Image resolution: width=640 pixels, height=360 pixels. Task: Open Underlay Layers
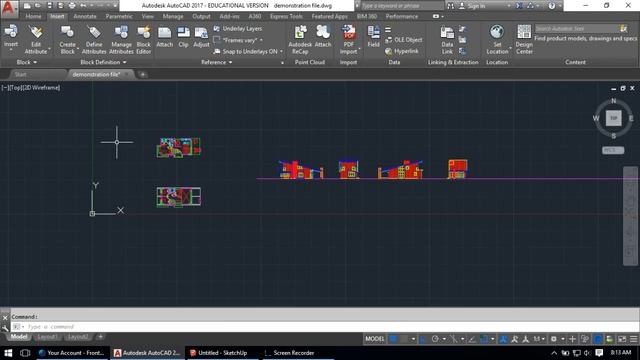[238, 29]
